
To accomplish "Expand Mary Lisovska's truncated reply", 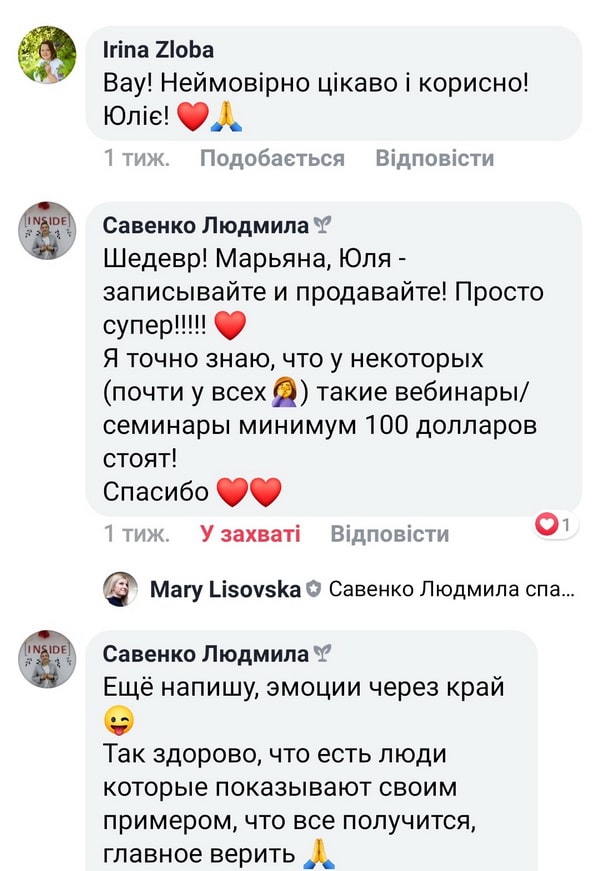I will [x=451, y=590].
